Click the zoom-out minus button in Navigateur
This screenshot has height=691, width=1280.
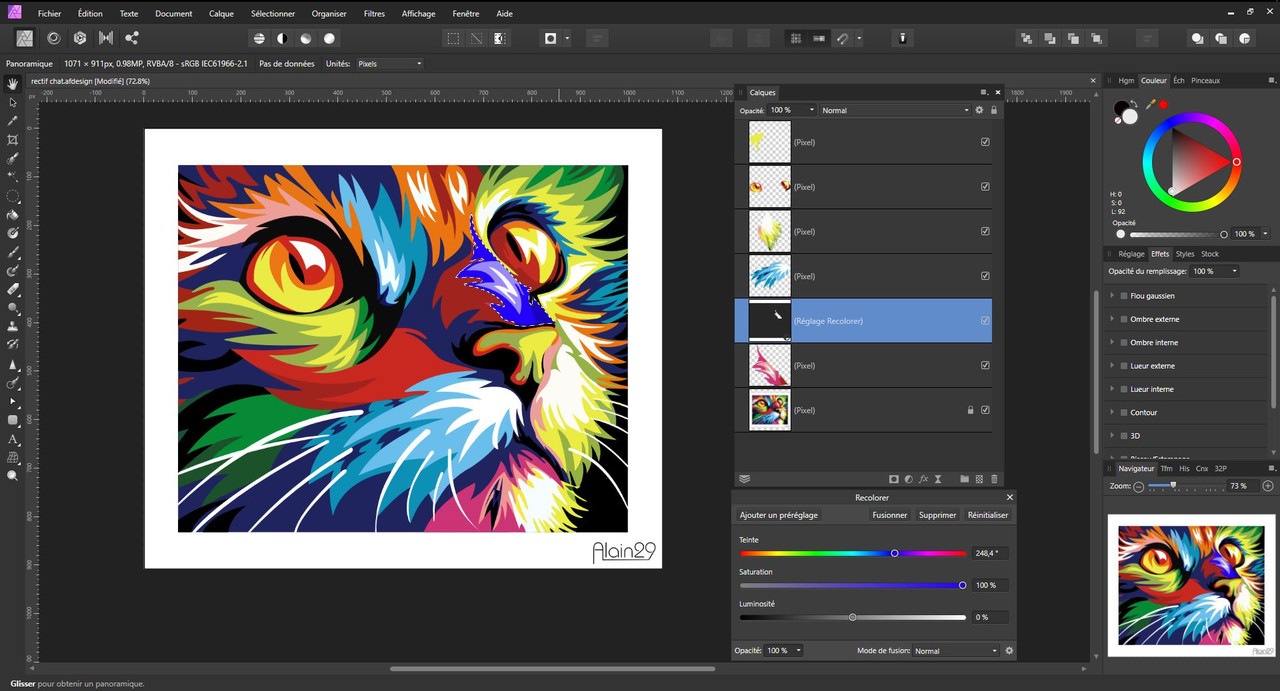pos(1138,486)
